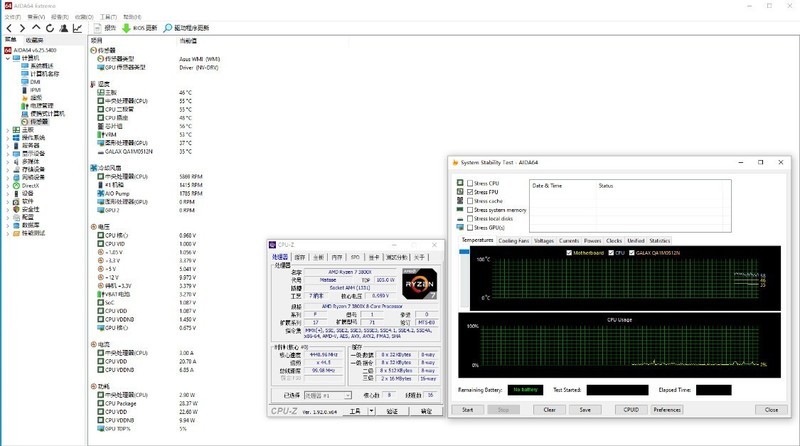
Task: Select the sensor item in the computer tree
Action: tap(39, 121)
